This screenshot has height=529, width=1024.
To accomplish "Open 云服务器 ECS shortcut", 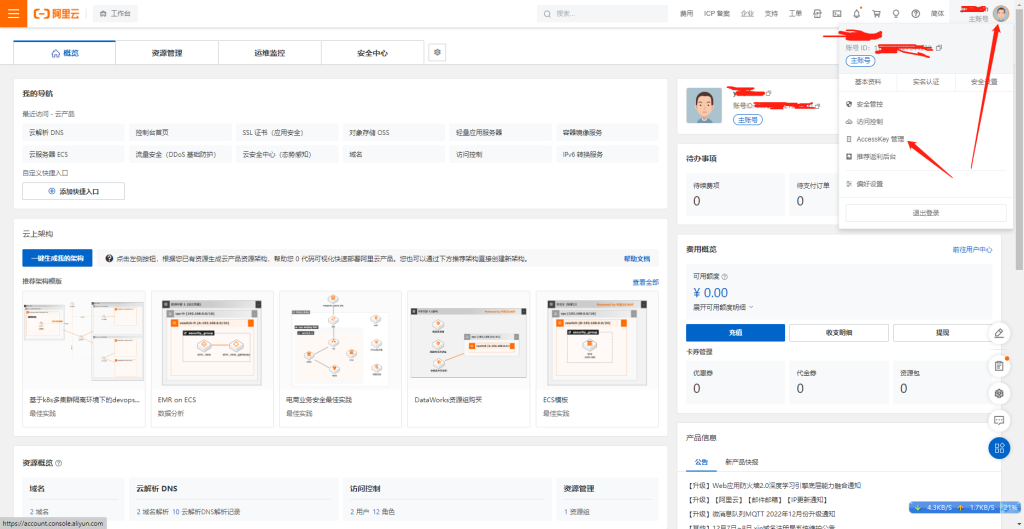I will pos(73,155).
